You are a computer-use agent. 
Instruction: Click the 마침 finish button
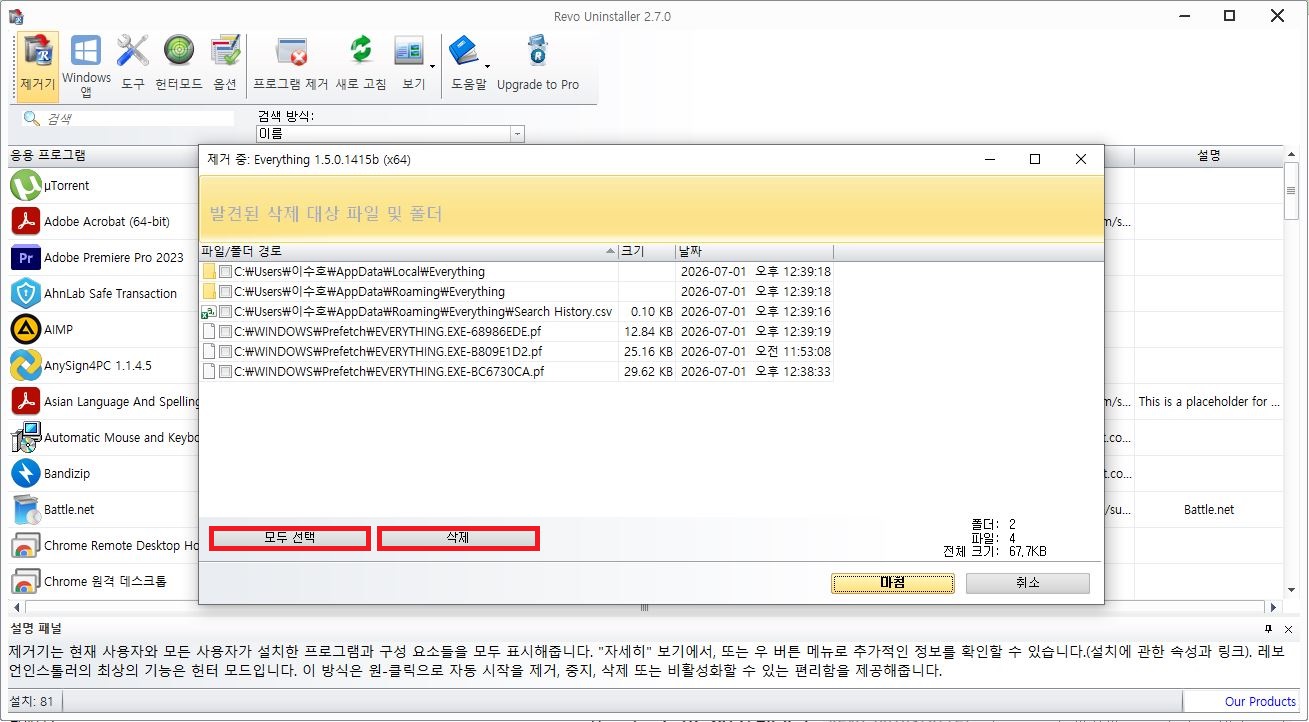(892, 583)
